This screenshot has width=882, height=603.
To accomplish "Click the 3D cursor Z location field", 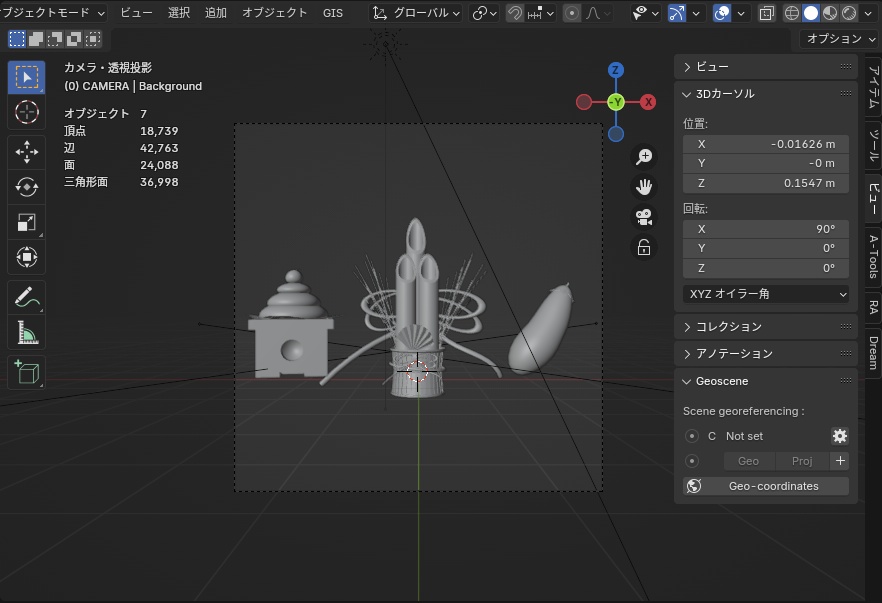I will (x=766, y=183).
